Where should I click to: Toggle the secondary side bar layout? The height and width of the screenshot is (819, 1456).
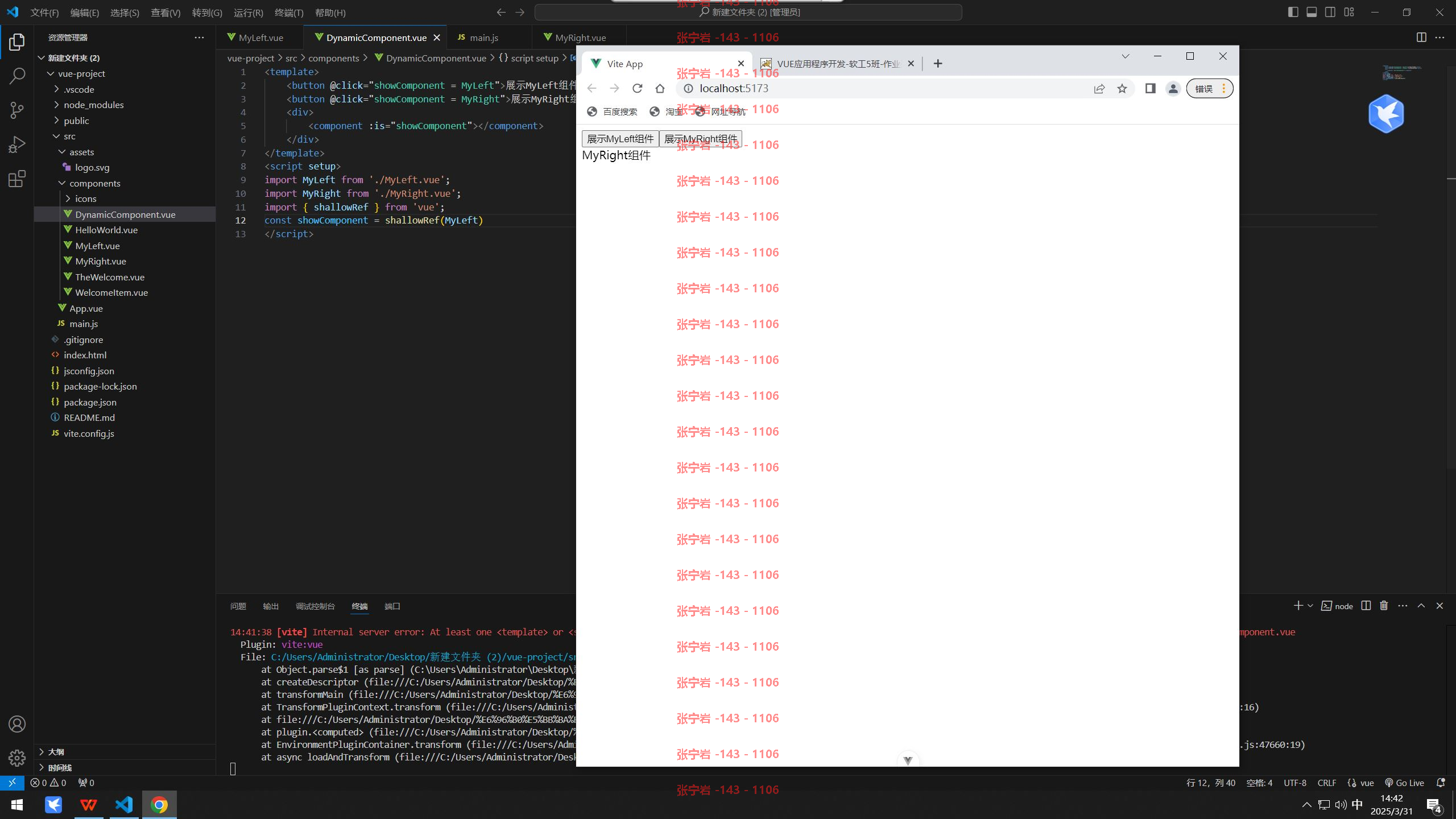(1330, 12)
